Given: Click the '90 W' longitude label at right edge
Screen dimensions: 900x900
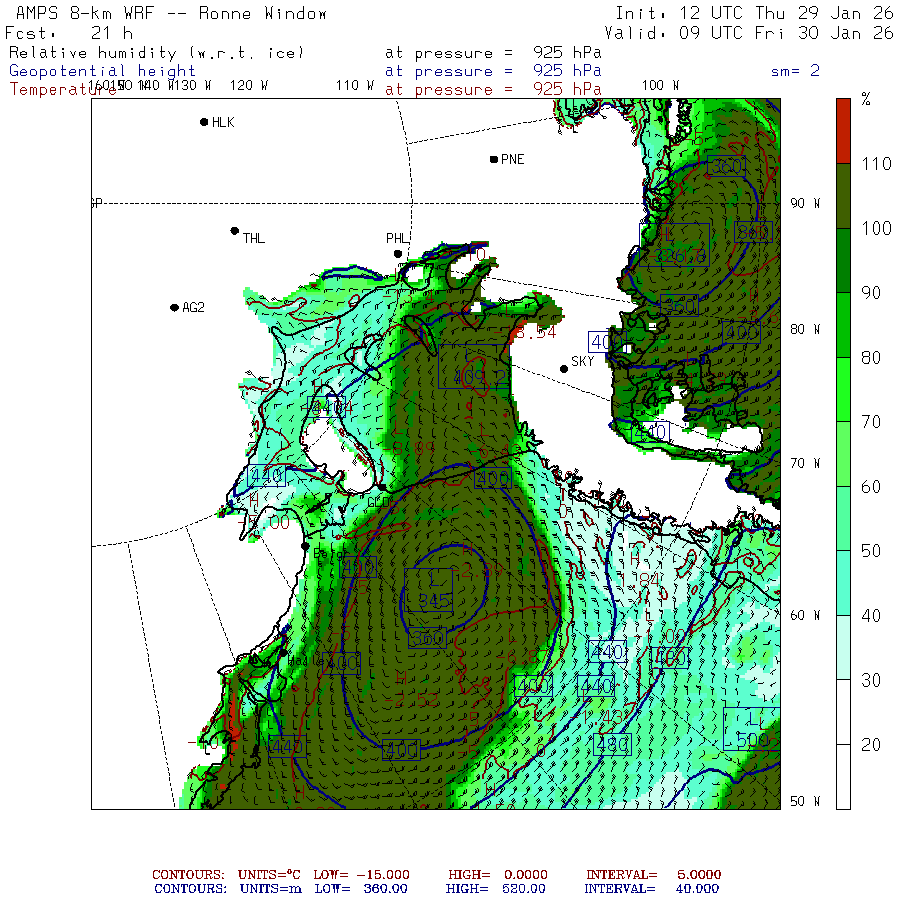Looking at the screenshot, I should [x=805, y=203].
